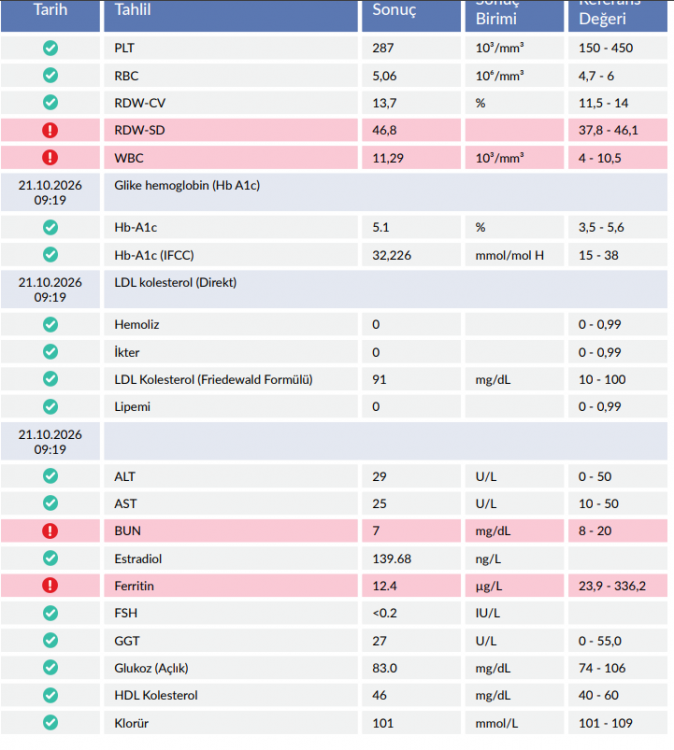Click the FSH result value <0.2
Screen dimensions: 674x750
point(385,613)
